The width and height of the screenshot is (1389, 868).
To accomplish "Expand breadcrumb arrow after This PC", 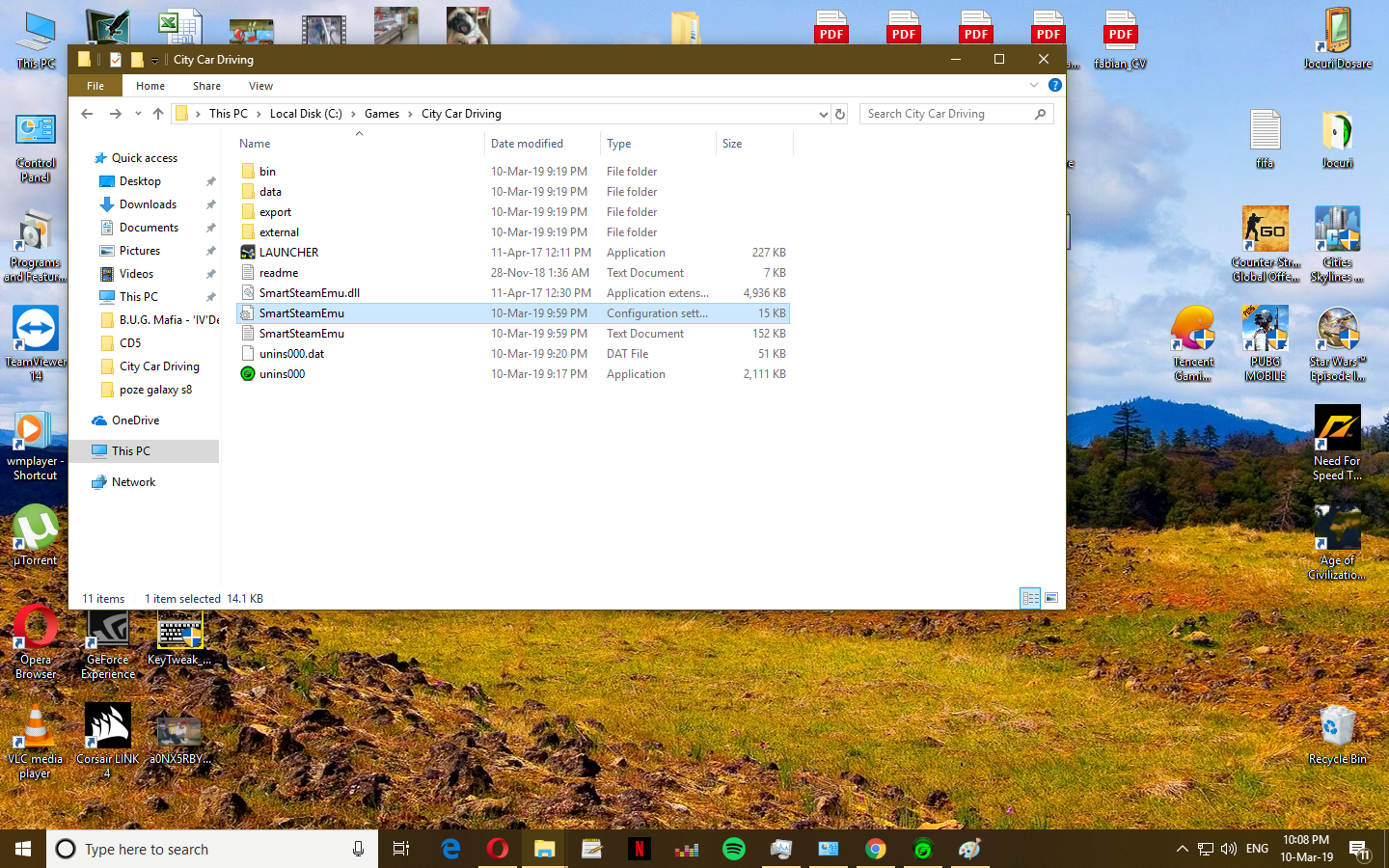I will pos(259,114).
